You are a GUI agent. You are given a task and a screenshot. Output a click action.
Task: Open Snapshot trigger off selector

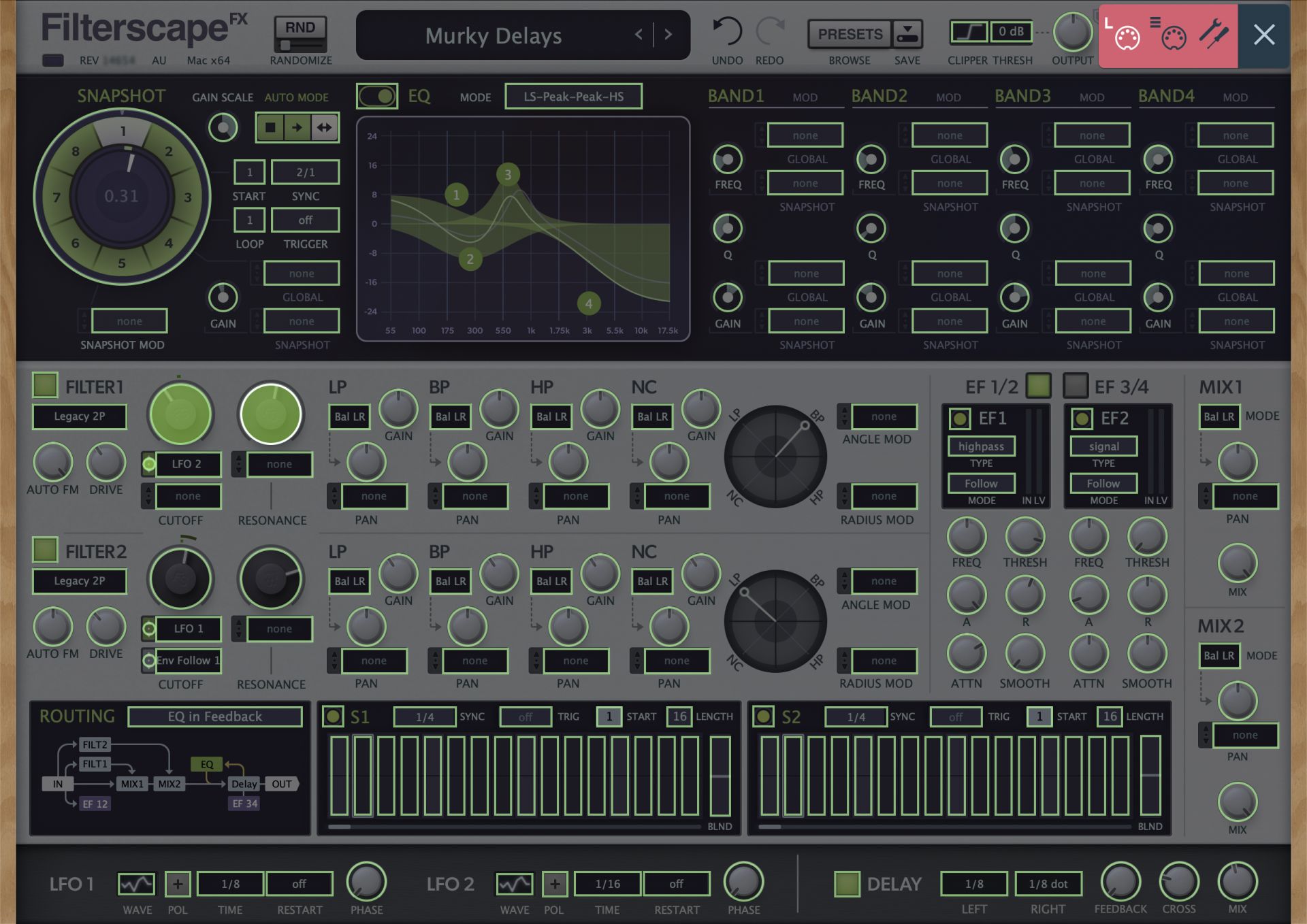pyautogui.click(x=306, y=220)
